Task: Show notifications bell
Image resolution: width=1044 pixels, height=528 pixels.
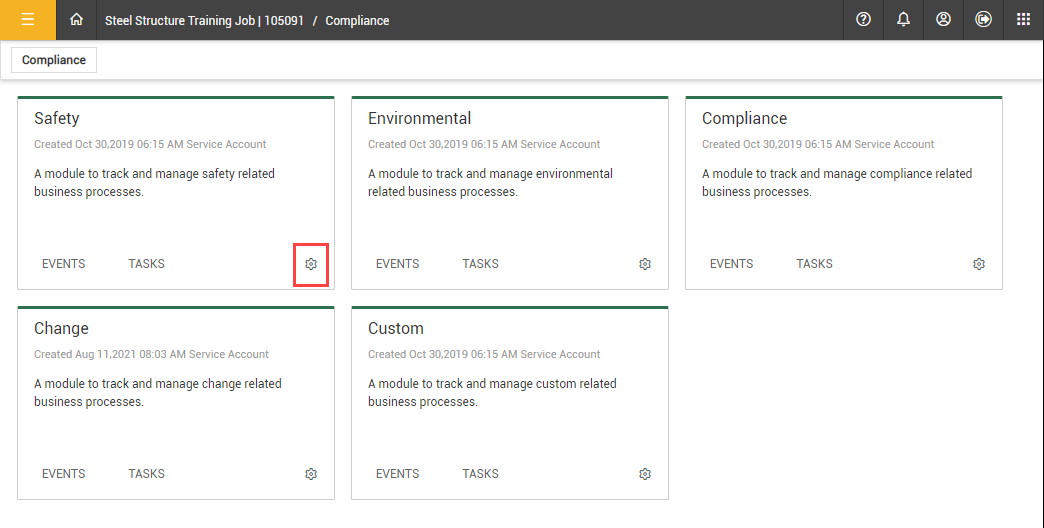Action: (904, 20)
